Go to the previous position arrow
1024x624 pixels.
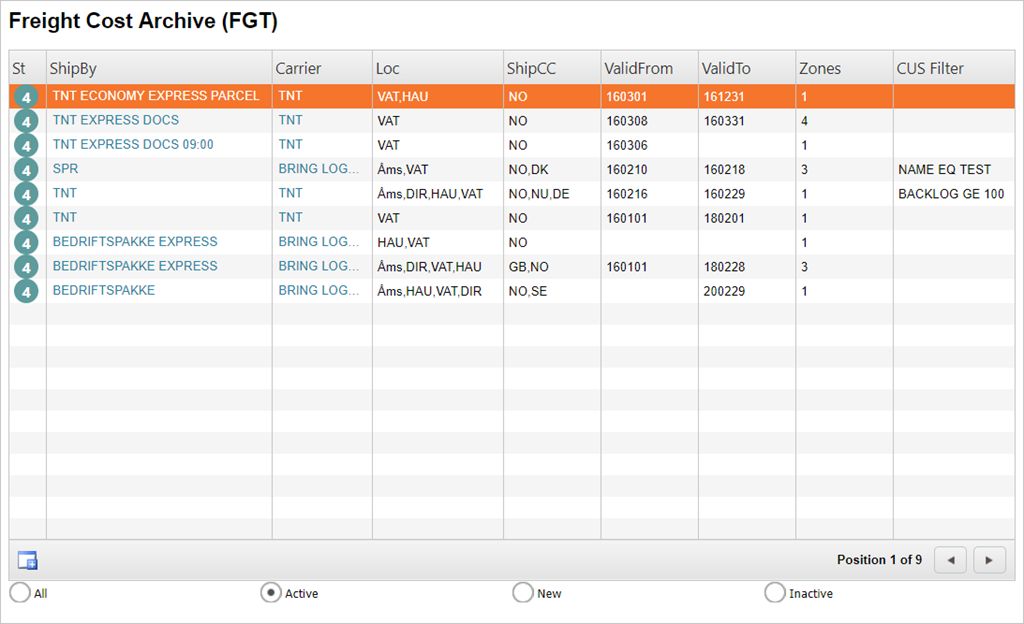click(950, 560)
